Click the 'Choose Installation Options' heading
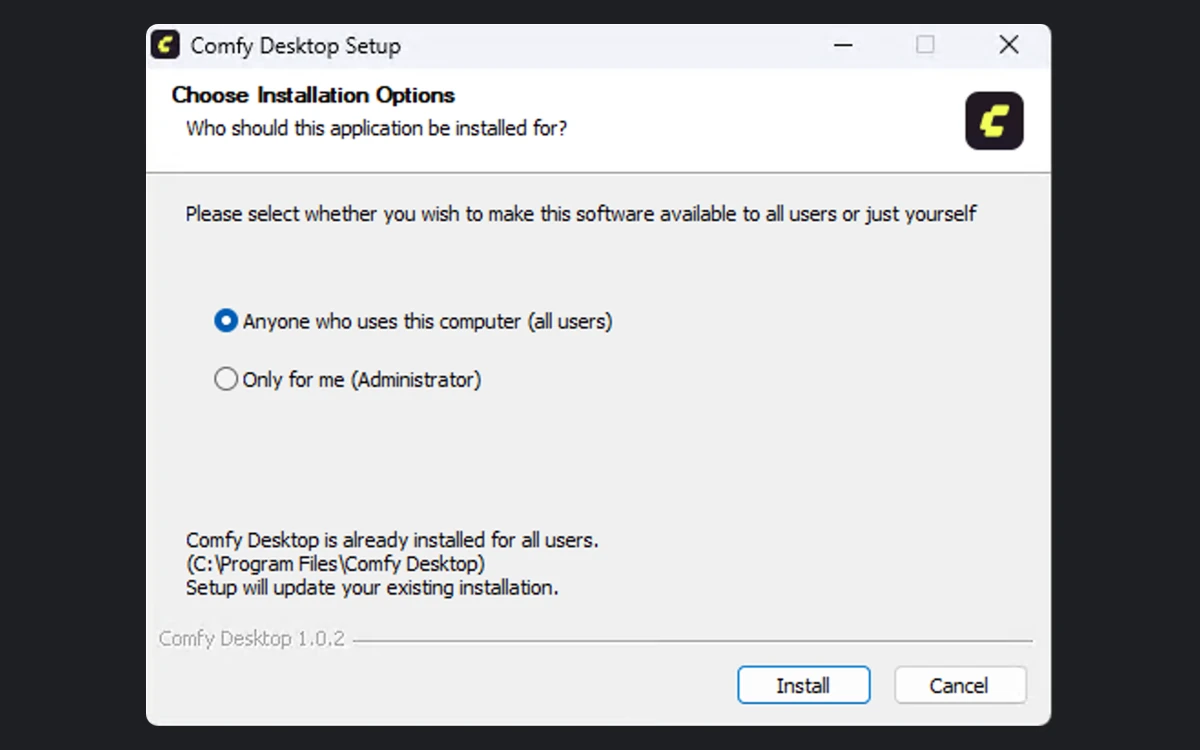1200x750 pixels. coord(313,95)
